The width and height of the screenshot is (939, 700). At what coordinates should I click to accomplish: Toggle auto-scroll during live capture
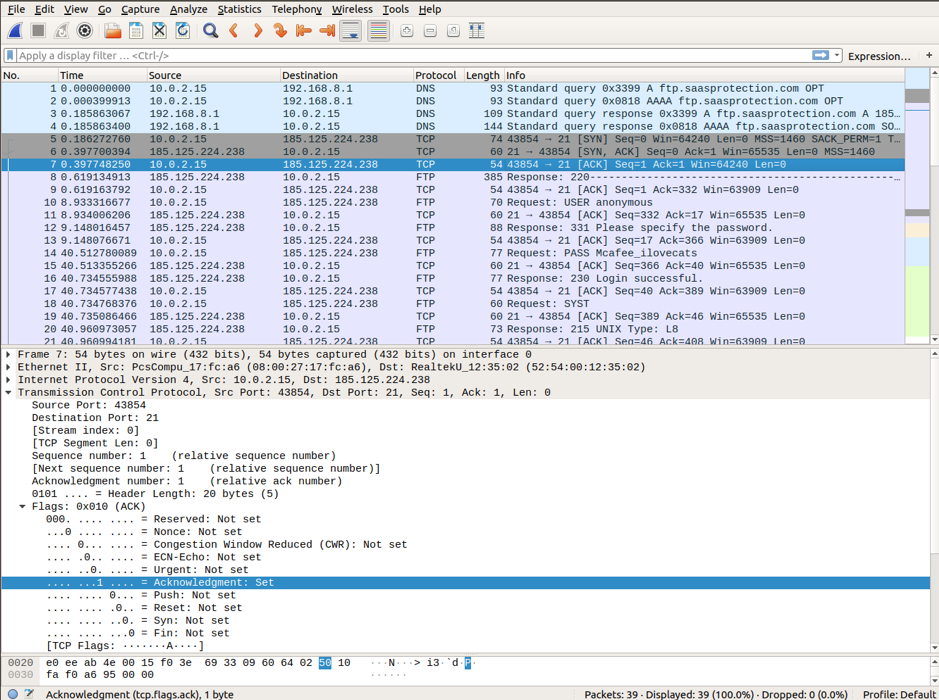click(351, 31)
